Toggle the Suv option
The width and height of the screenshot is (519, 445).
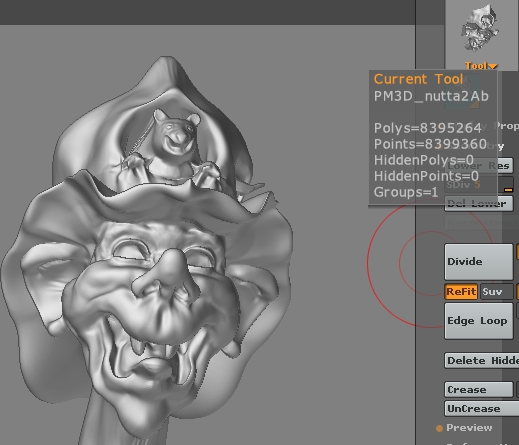[496, 292]
